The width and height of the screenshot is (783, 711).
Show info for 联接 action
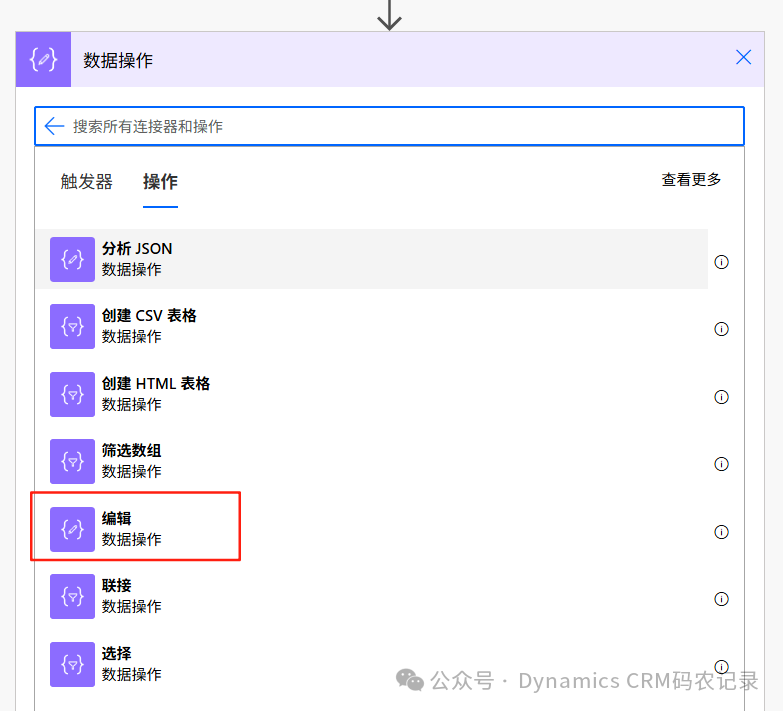721,599
